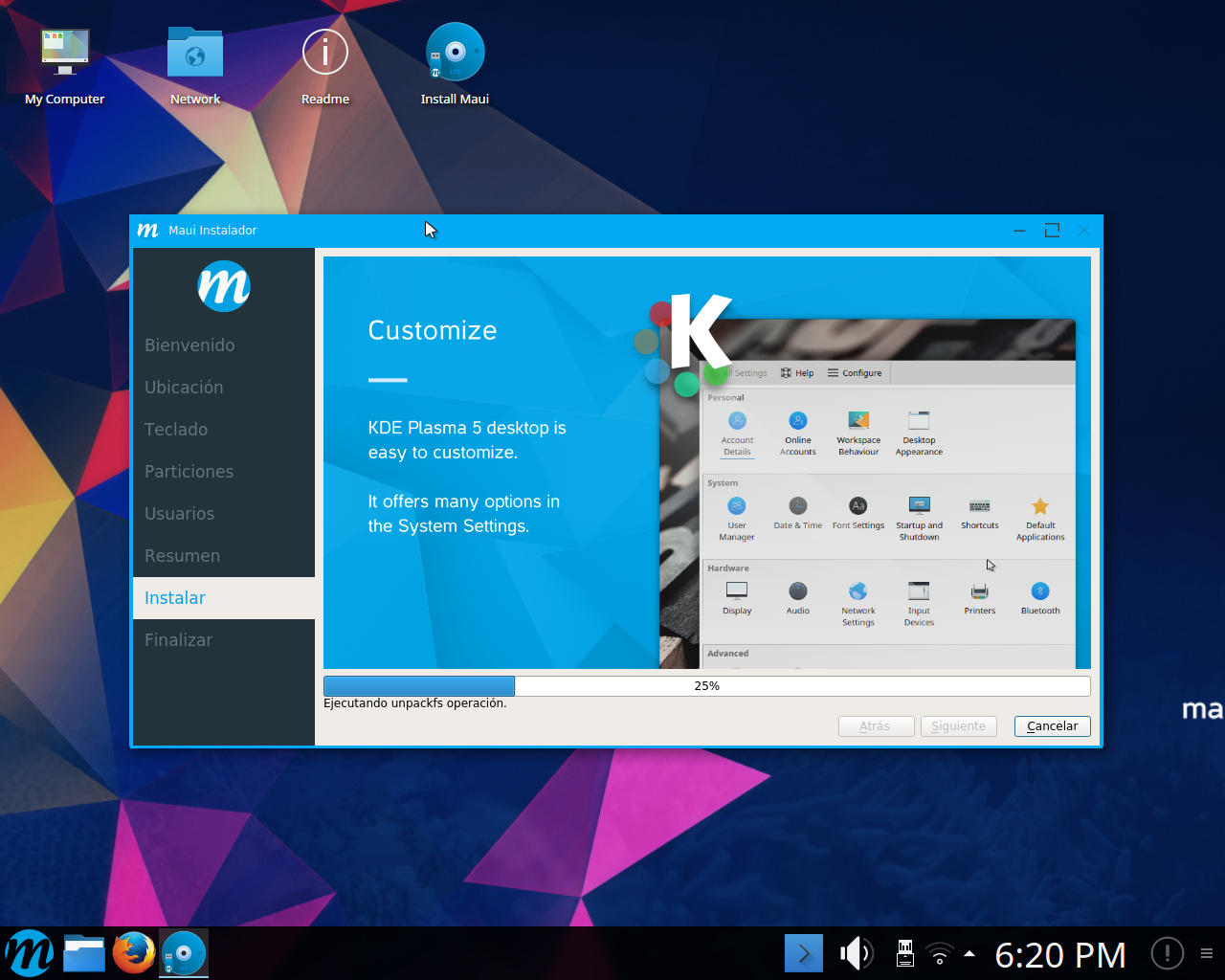Click the 'Ejecutando unpackfs operación.' status text
The image size is (1225, 980).
(x=415, y=703)
